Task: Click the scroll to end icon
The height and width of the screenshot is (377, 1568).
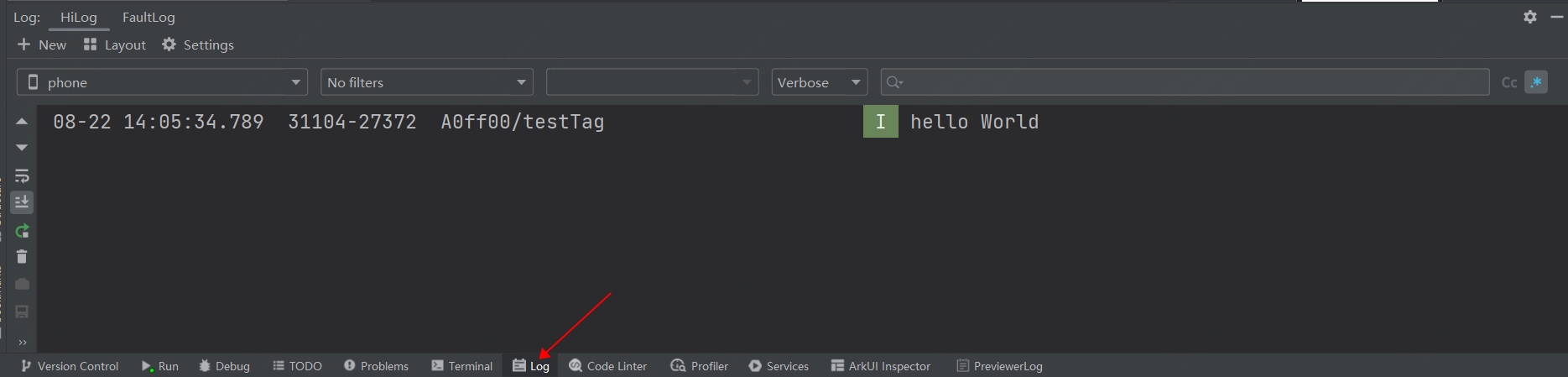Action: click(x=22, y=202)
